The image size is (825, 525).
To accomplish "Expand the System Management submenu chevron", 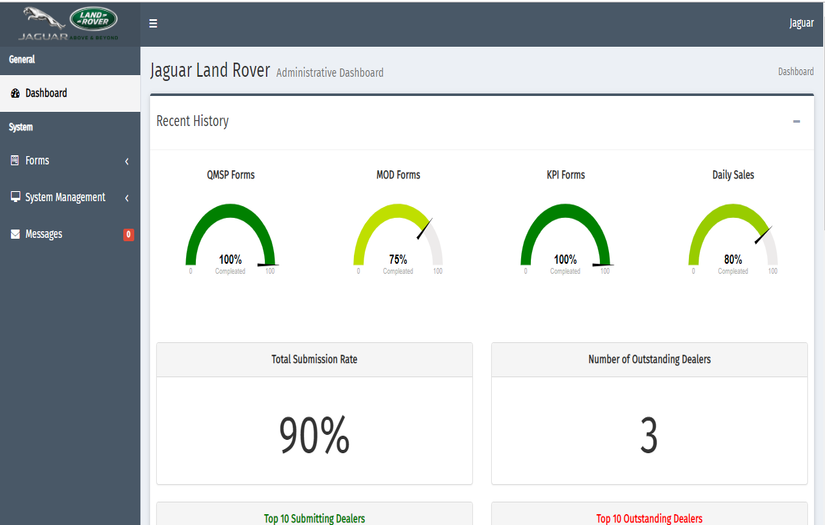I will click(x=127, y=198).
